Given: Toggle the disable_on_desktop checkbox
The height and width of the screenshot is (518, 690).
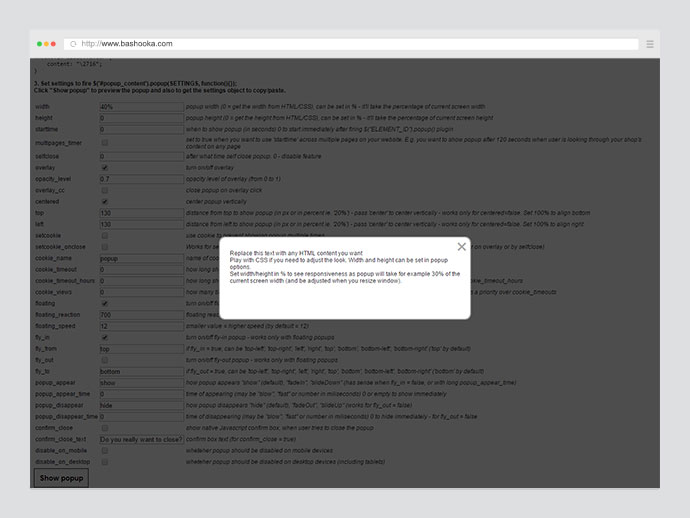Looking at the screenshot, I should (x=105, y=462).
